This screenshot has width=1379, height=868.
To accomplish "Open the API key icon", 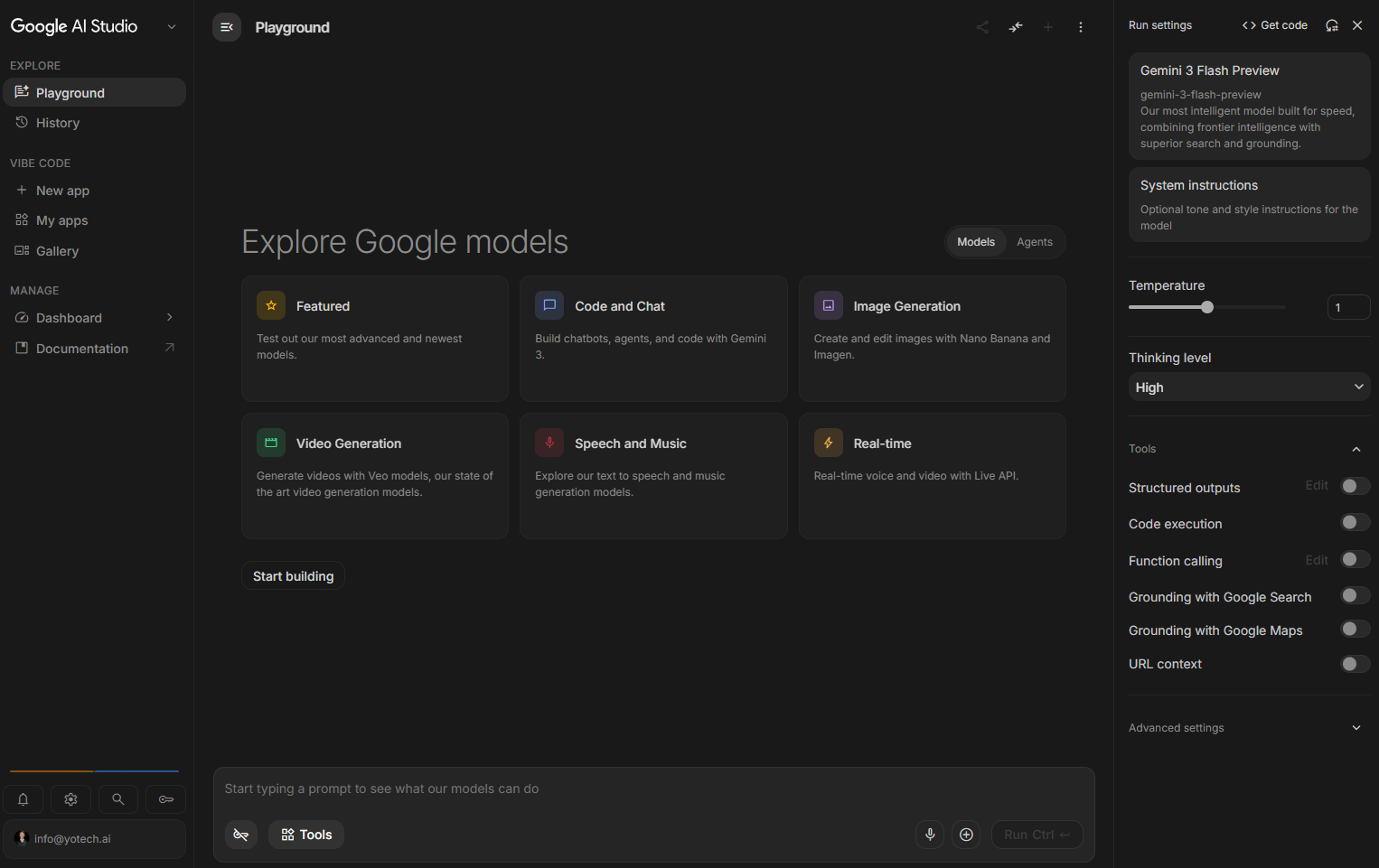I will point(166,799).
